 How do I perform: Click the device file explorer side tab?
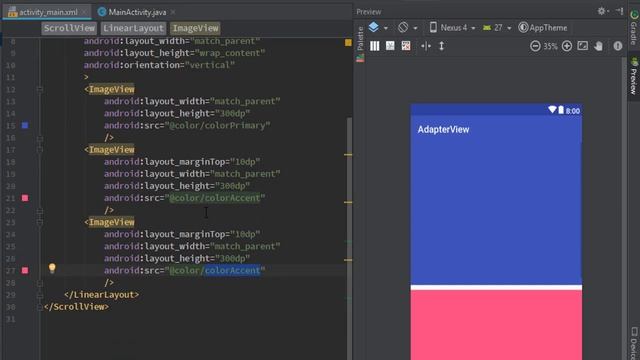(x=634, y=343)
